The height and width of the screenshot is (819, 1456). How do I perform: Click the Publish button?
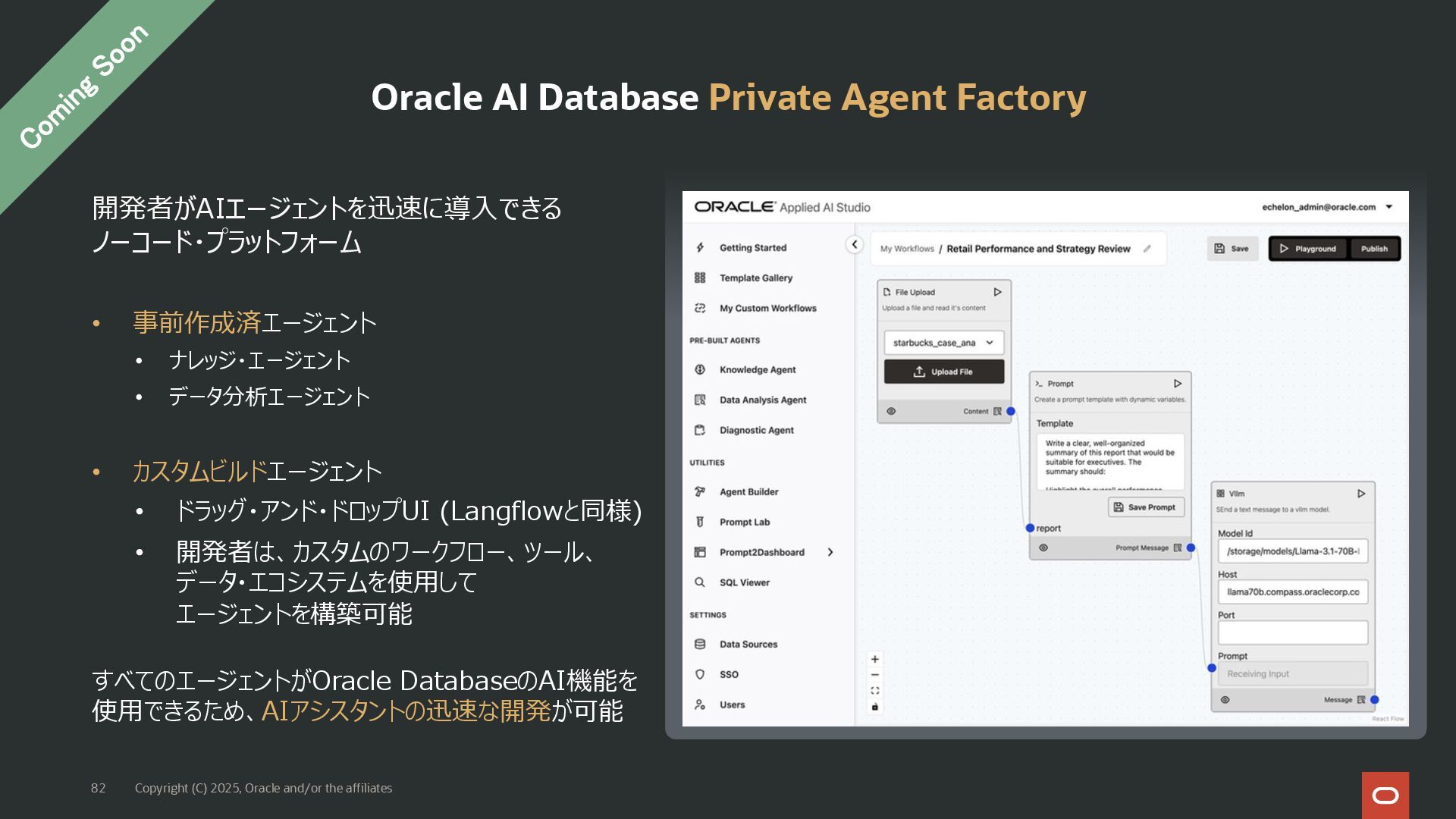[x=1374, y=249]
